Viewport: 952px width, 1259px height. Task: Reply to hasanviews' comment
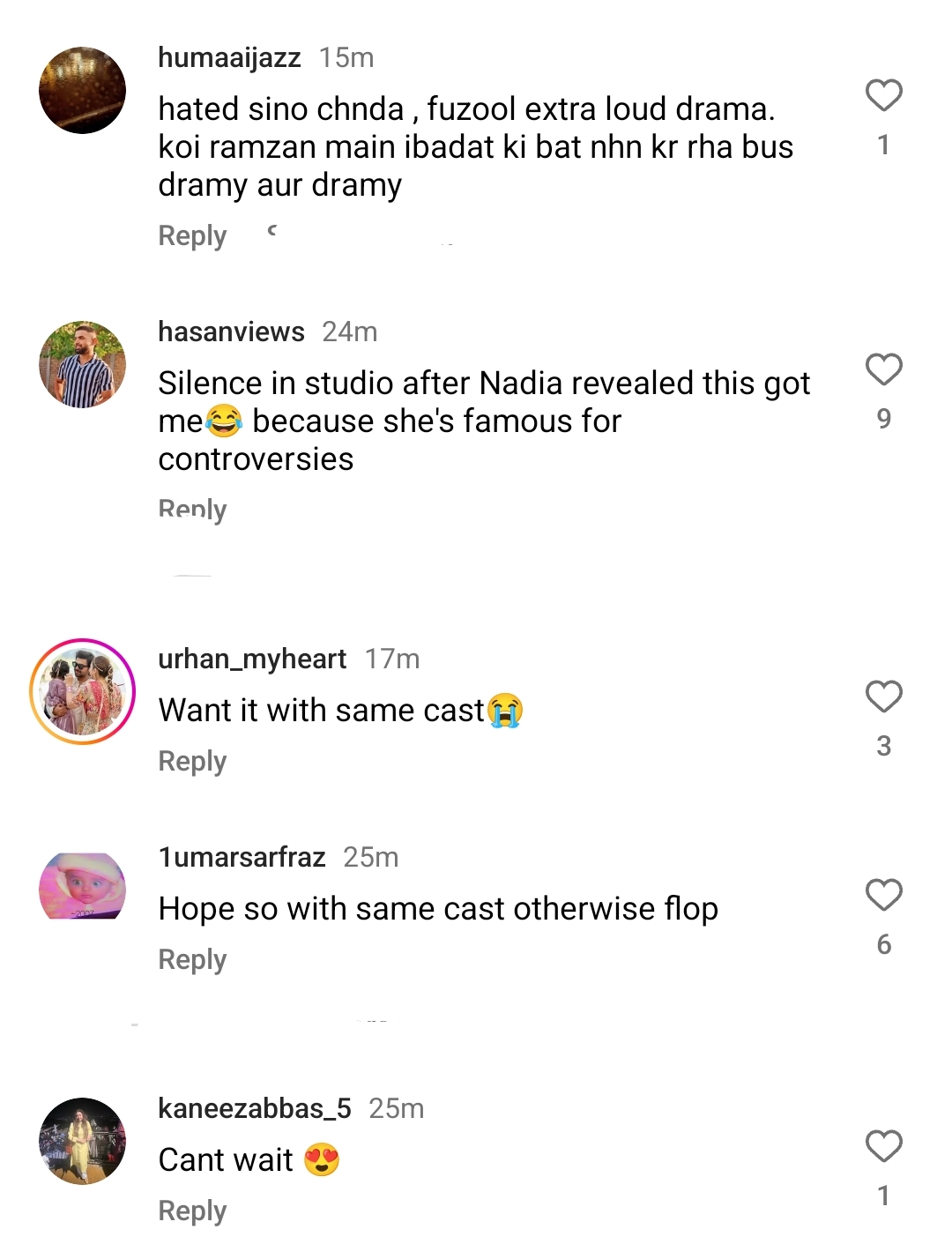[x=192, y=510]
